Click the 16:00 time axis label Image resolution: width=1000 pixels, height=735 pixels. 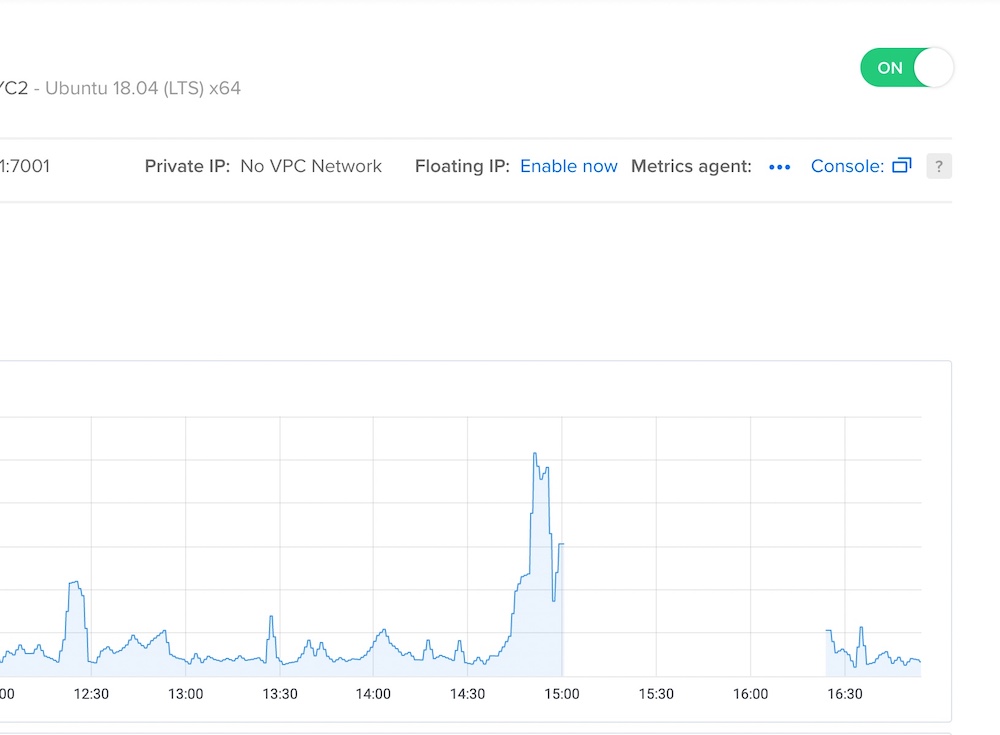click(x=750, y=694)
